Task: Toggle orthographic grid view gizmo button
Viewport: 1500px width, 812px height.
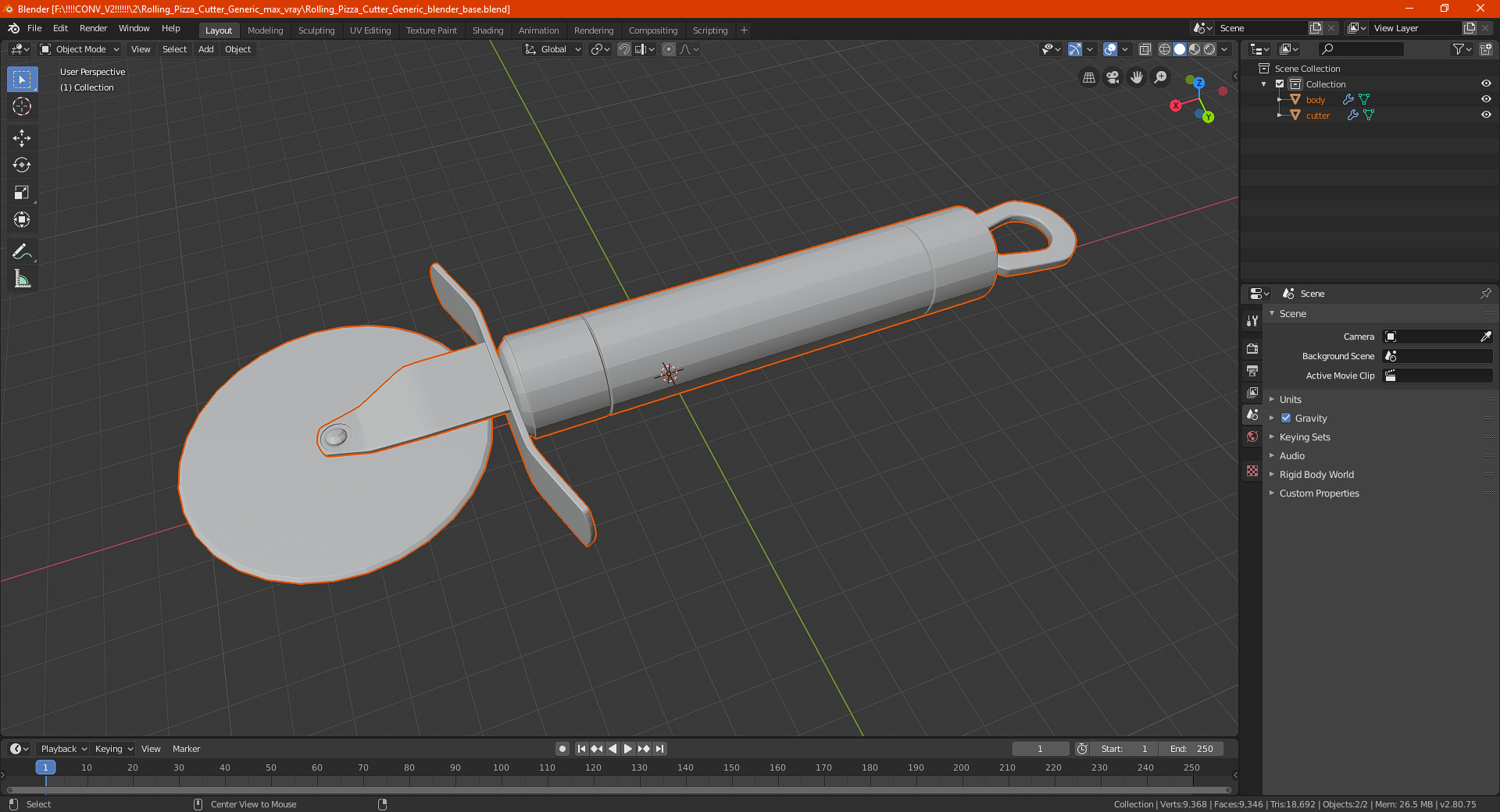Action: click(1088, 77)
